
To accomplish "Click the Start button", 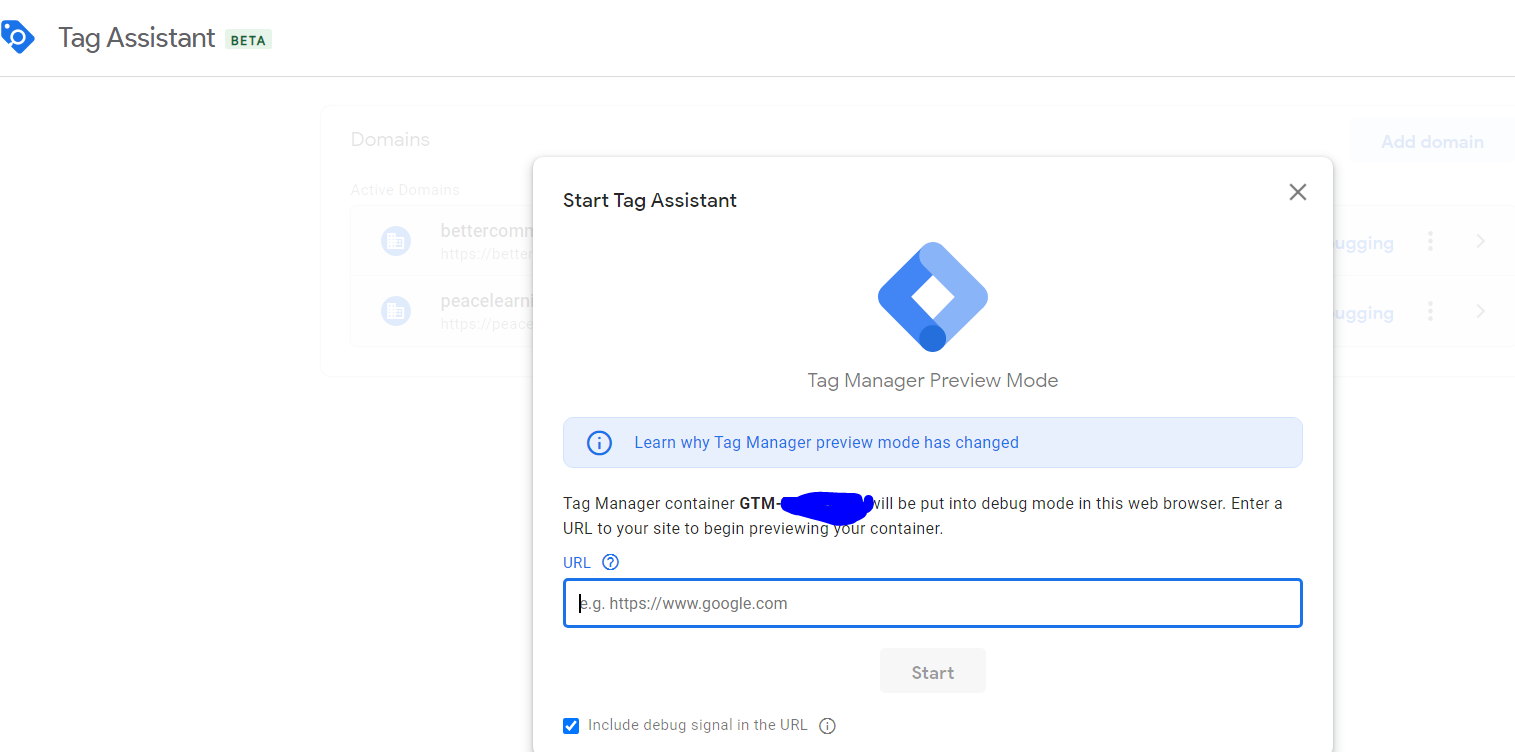I will pos(933,672).
